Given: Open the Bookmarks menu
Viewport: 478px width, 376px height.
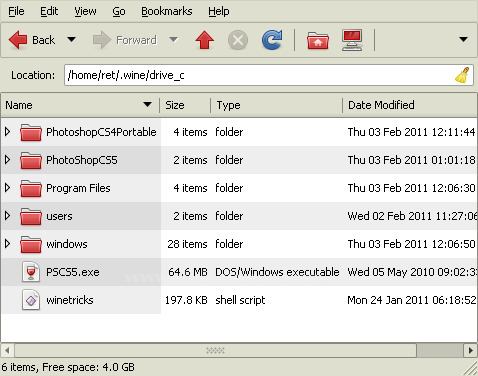Looking at the screenshot, I should pyautogui.click(x=167, y=11).
